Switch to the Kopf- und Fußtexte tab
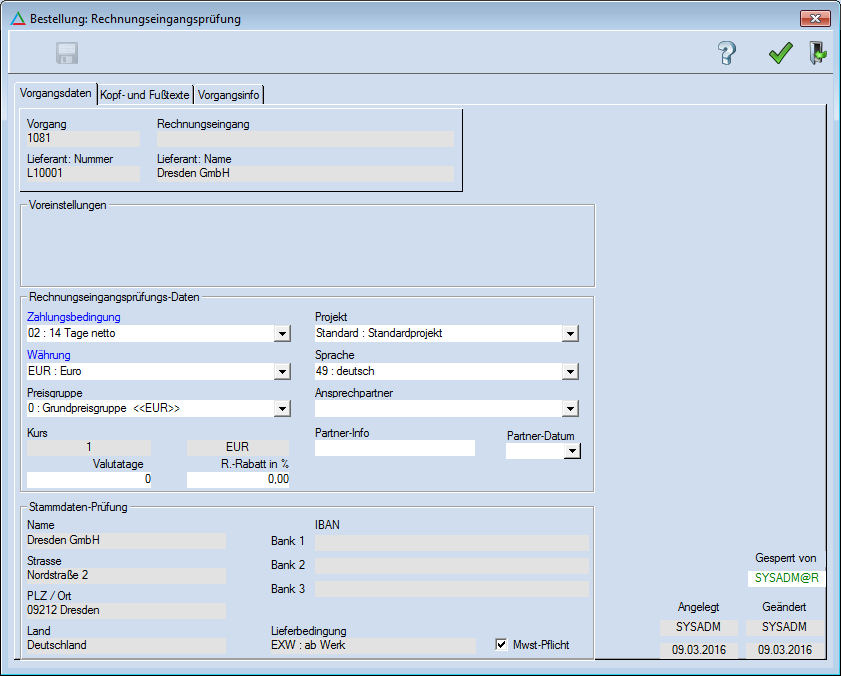Image resolution: width=841 pixels, height=676 pixels. [145, 95]
